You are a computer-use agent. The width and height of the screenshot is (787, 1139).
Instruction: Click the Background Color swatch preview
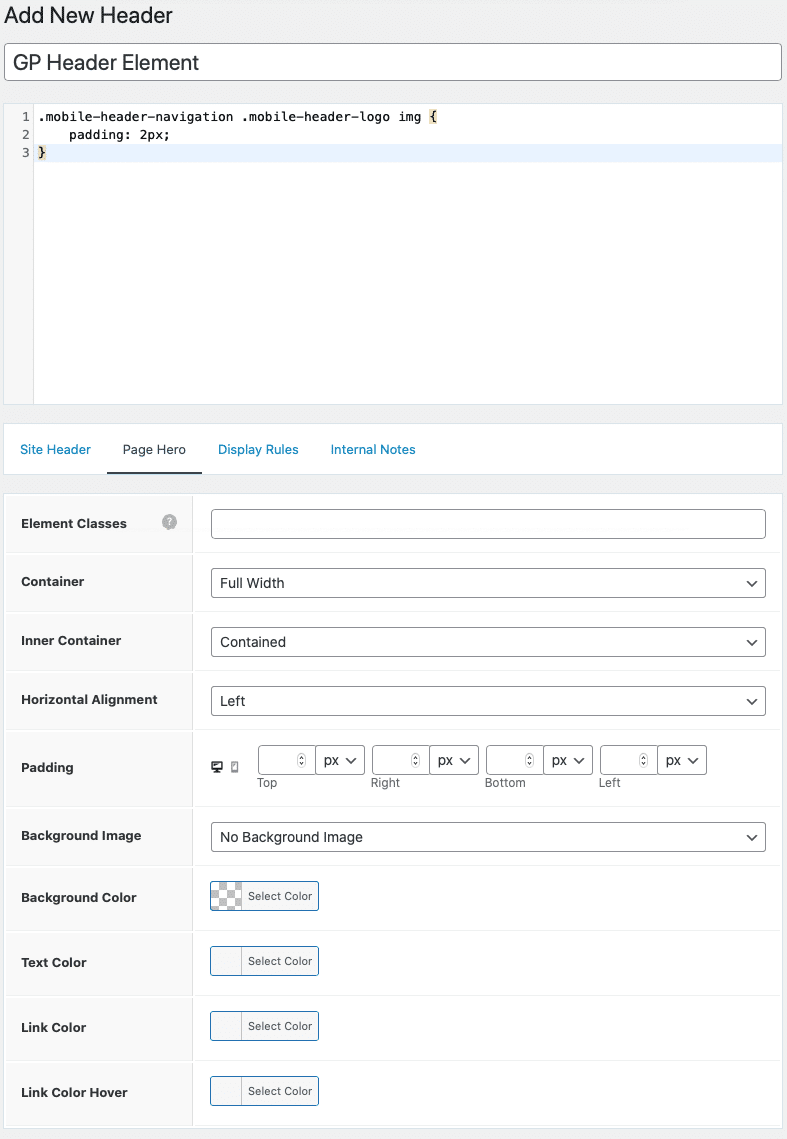[225, 895]
